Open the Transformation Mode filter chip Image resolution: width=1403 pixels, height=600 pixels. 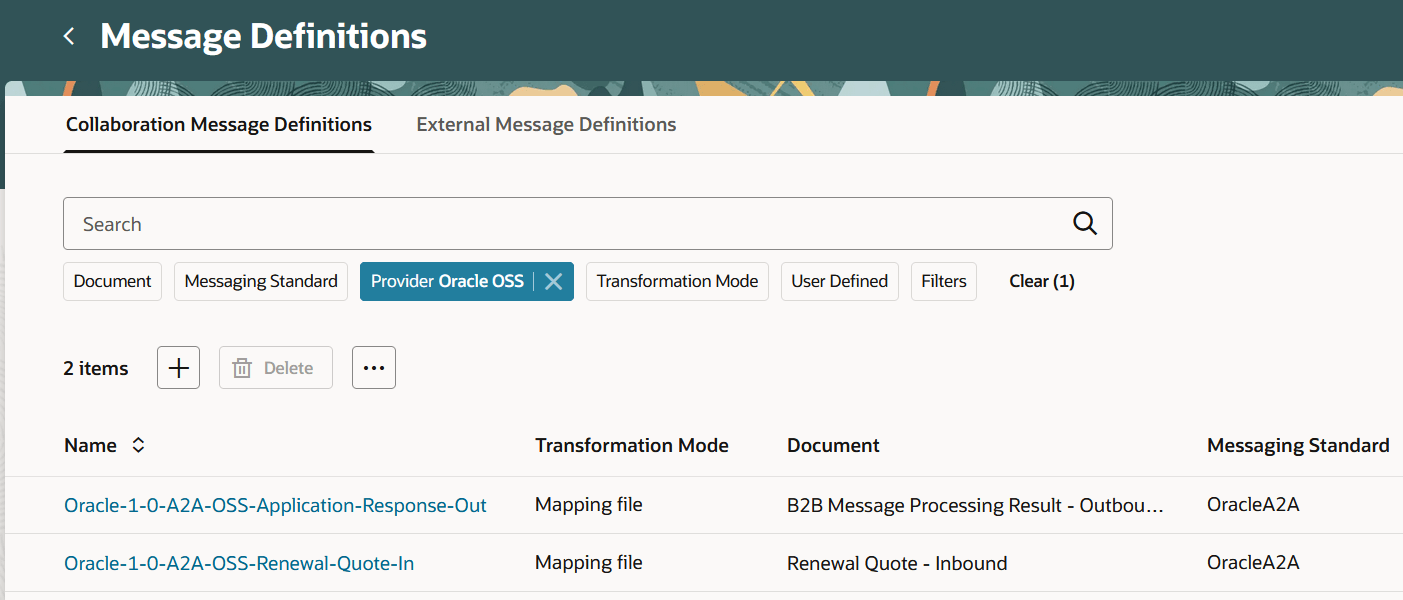pyautogui.click(x=677, y=282)
